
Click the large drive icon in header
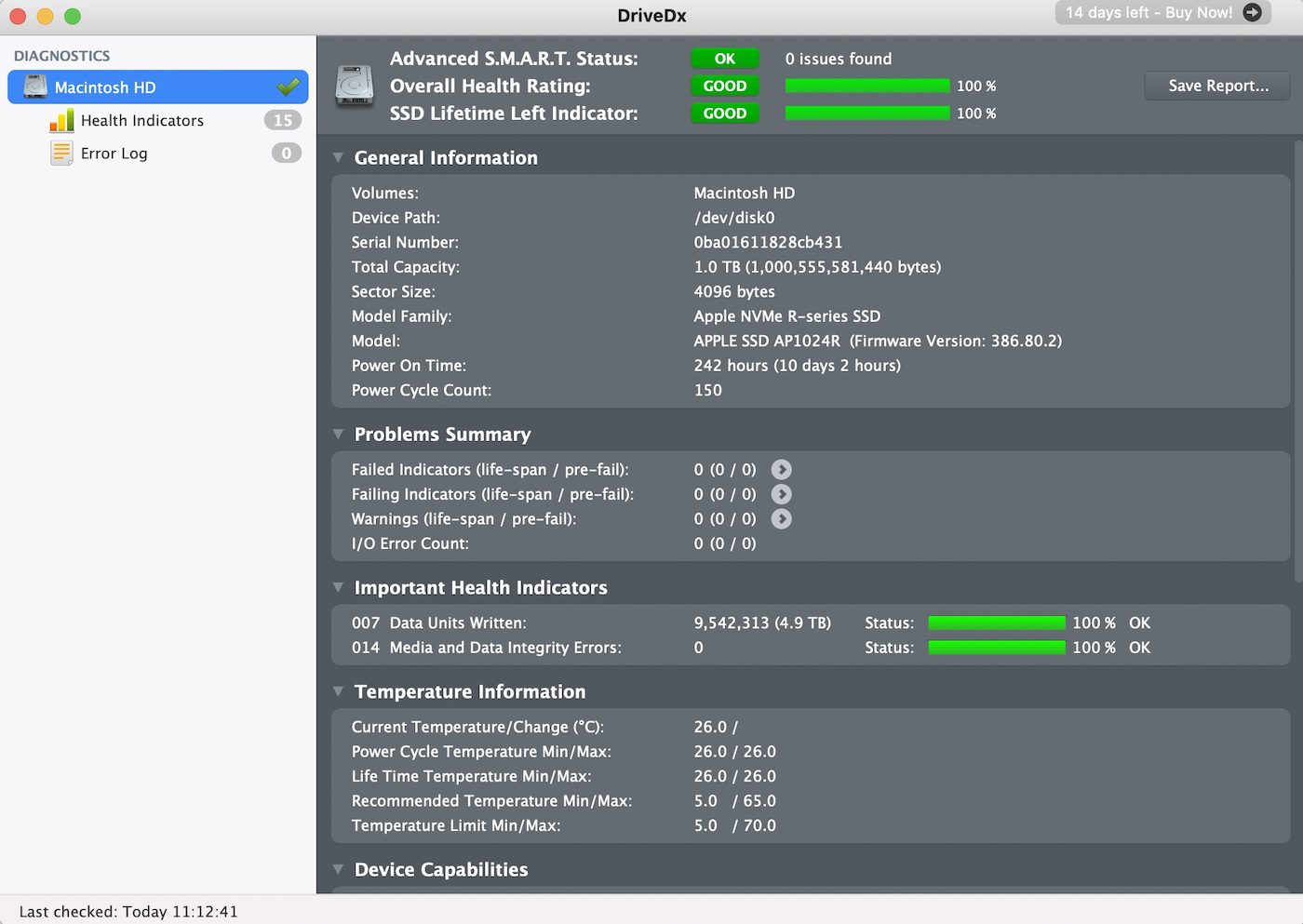354,86
